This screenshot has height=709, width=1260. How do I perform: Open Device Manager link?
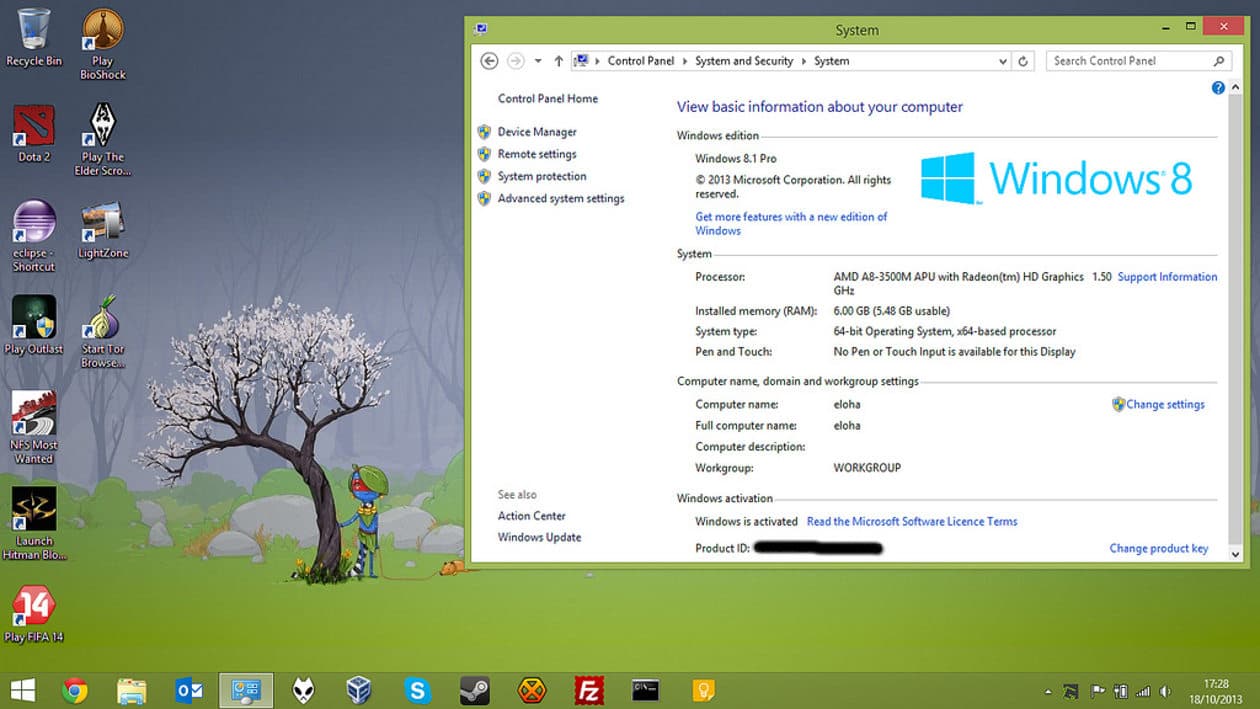pos(537,132)
